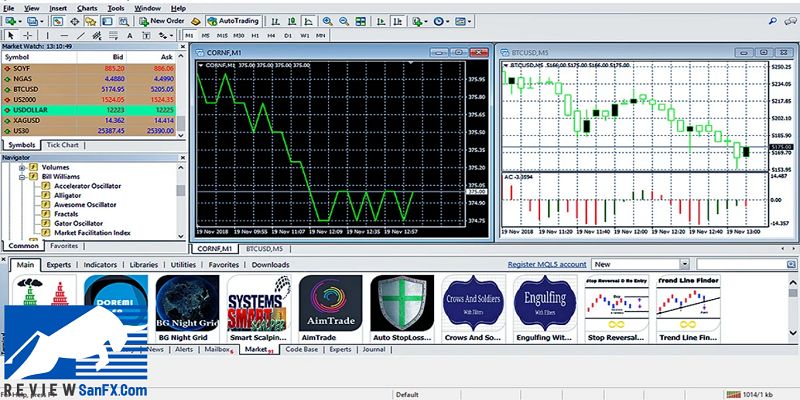Select Awesome Oscillator in Navigator
The height and width of the screenshot is (400, 800).
click(x=85, y=205)
